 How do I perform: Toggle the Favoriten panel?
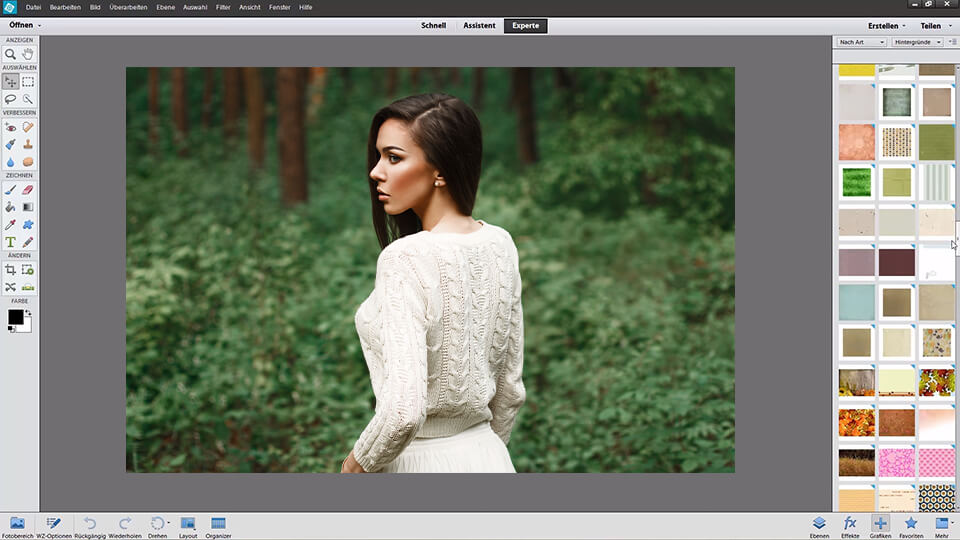[911, 527]
